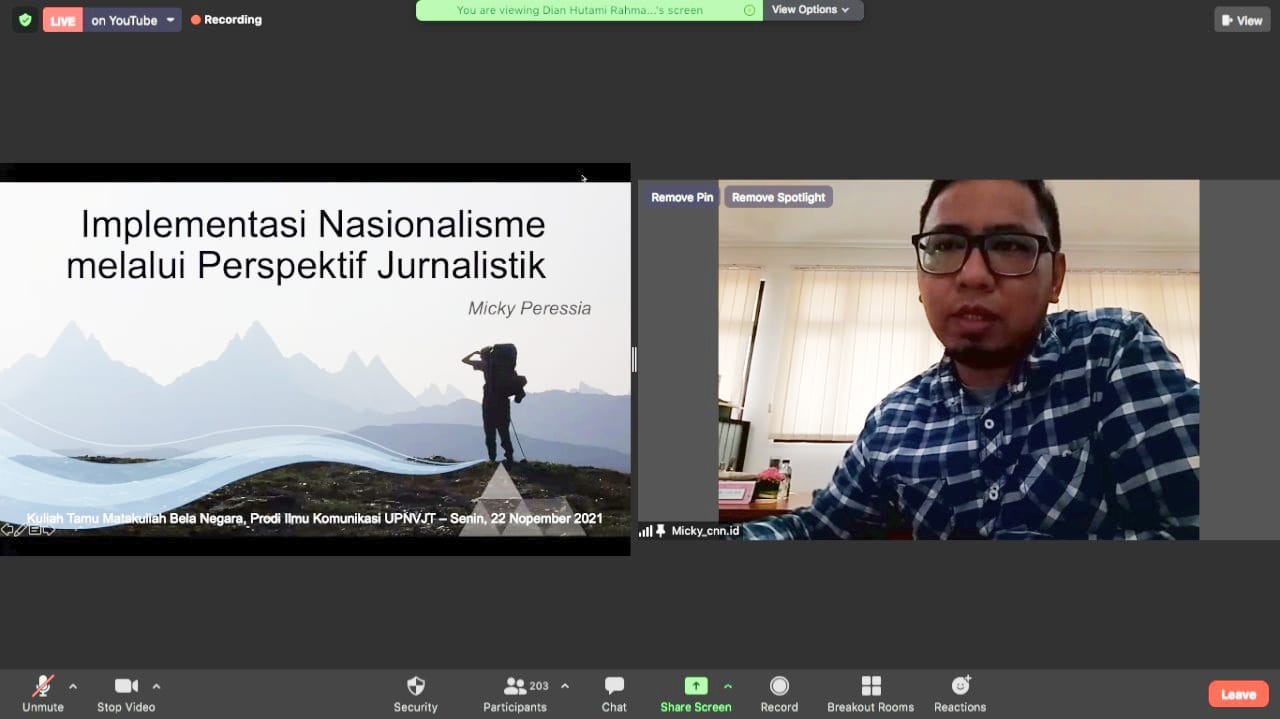Click the info icon in green banner
The width and height of the screenshot is (1280, 719).
(749, 10)
